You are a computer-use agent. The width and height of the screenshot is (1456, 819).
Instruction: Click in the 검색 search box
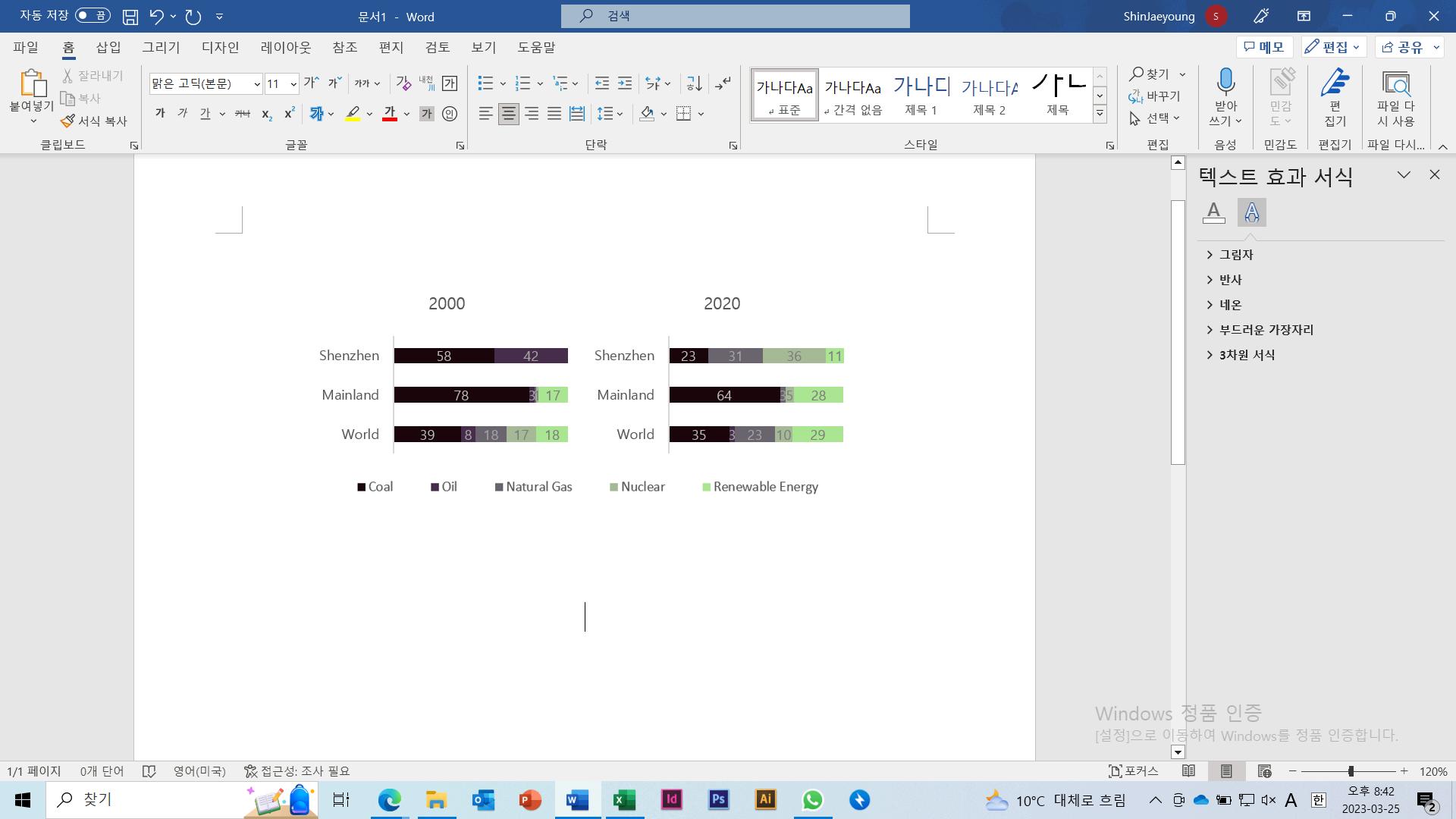(736, 16)
